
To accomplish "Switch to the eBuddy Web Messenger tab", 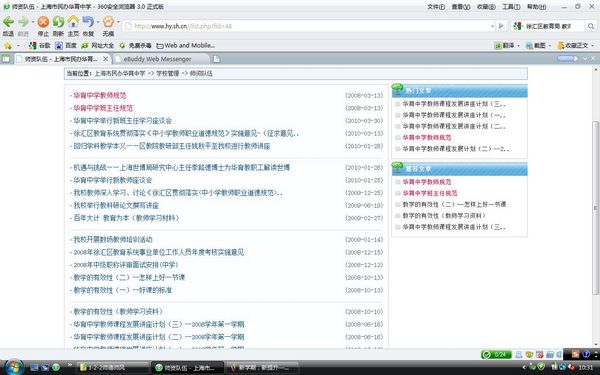I will click(x=161, y=59).
